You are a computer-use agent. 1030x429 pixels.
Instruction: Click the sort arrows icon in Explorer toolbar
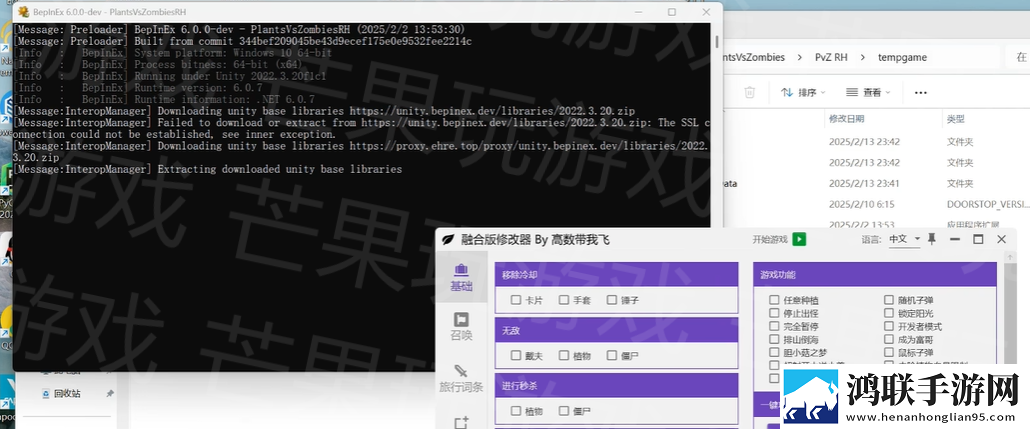pos(786,93)
